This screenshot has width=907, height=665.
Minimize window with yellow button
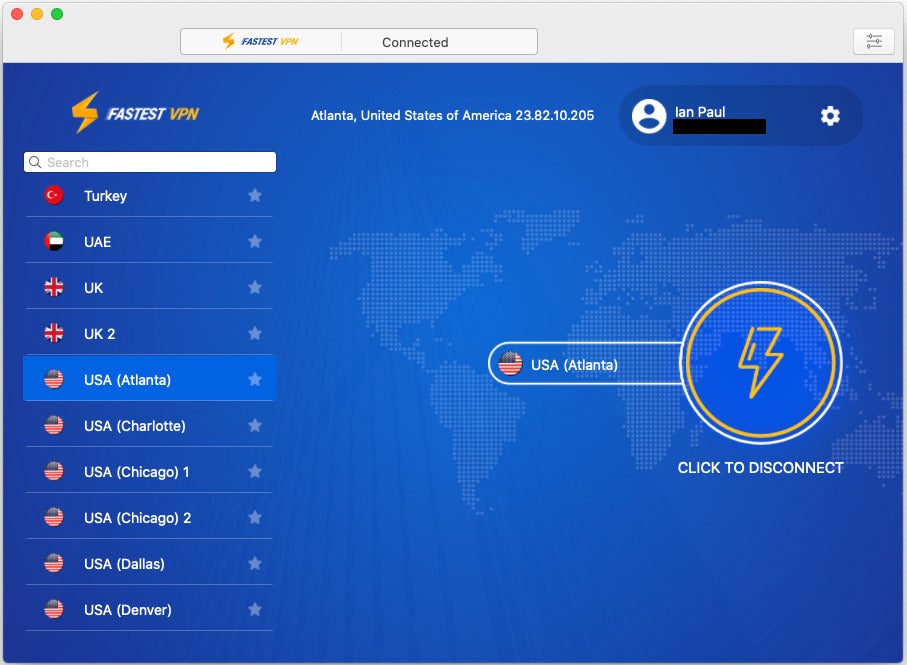pos(37,14)
